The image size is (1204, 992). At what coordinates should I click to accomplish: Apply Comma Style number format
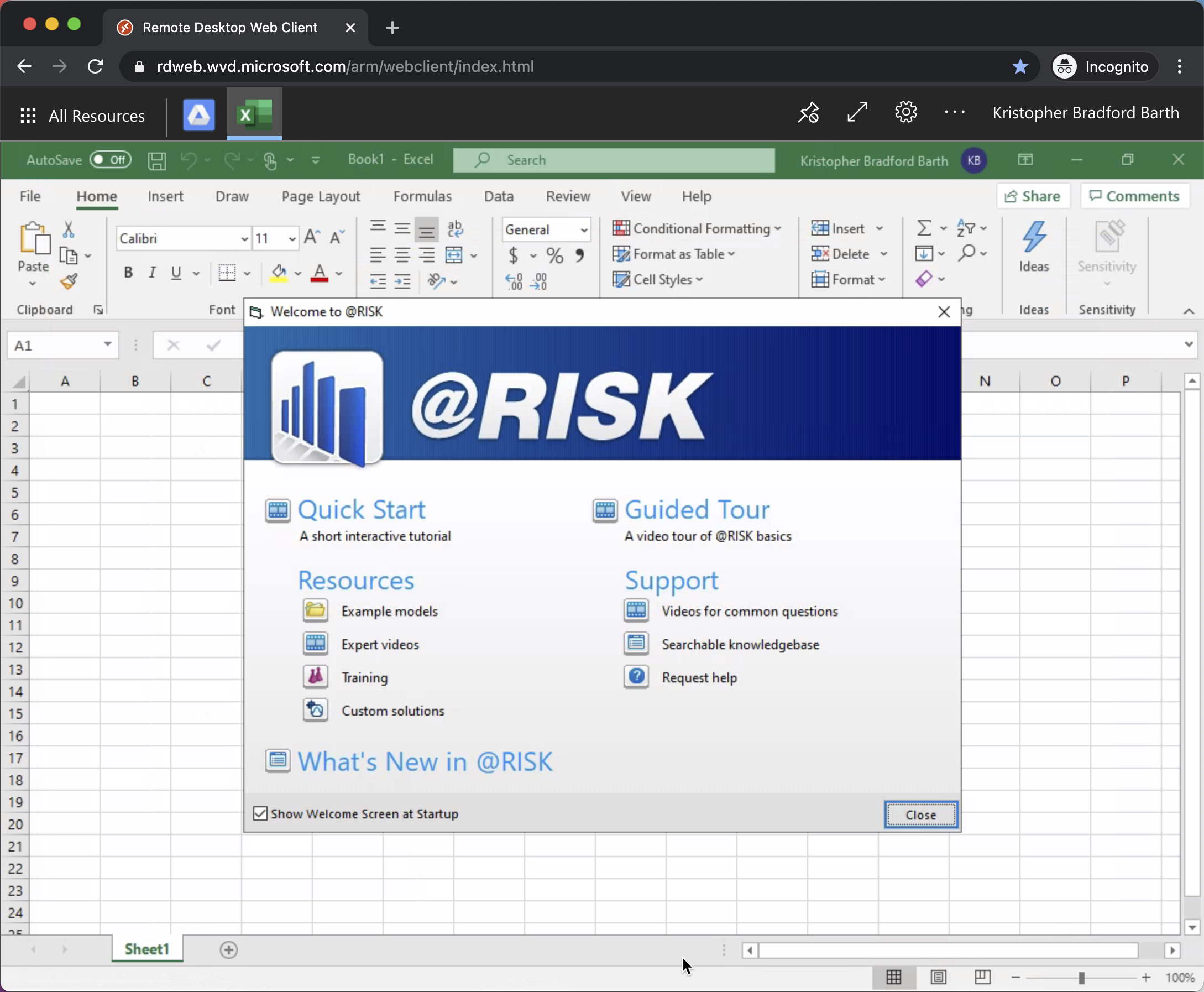tap(580, 255)
